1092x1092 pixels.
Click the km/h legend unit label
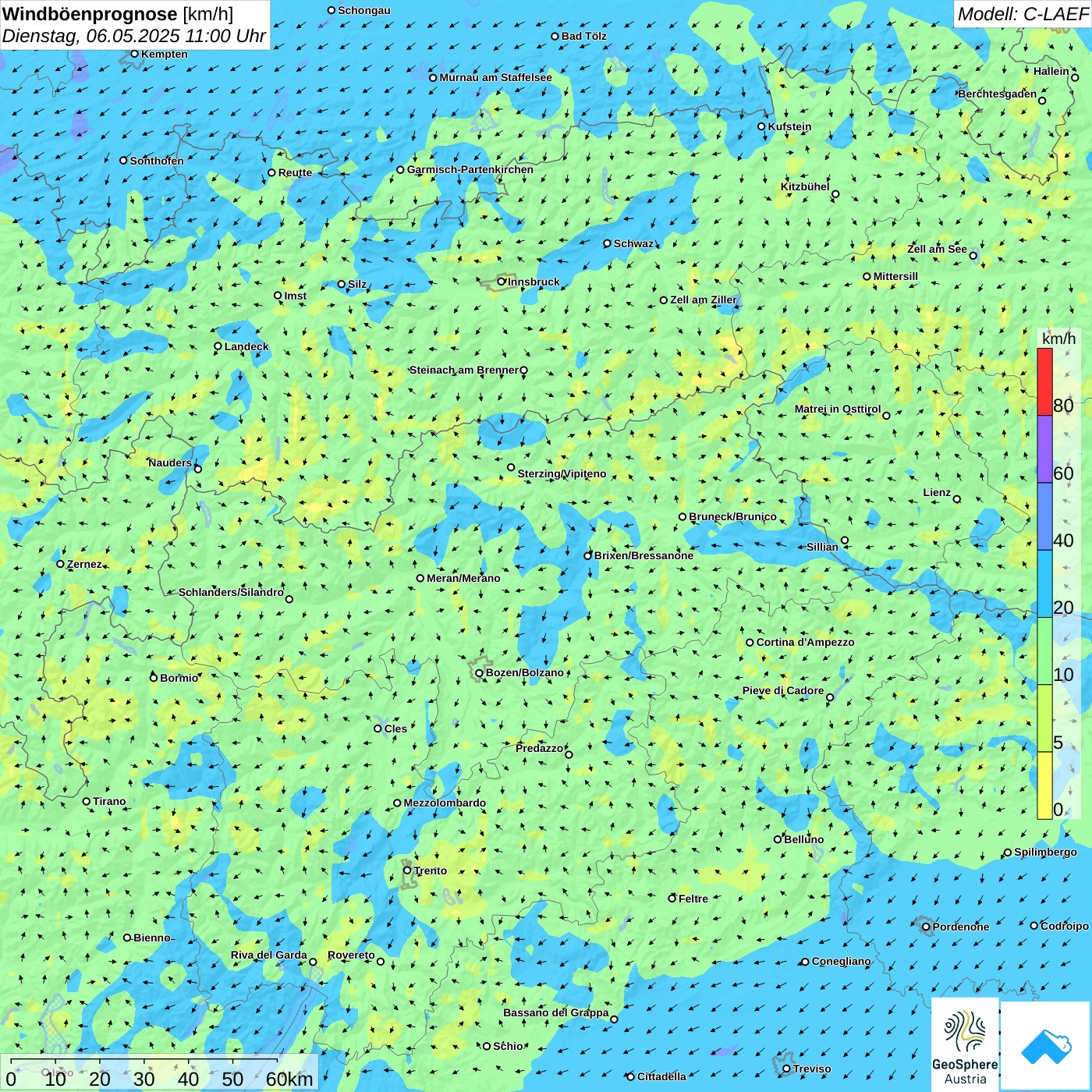[1058, 338]
